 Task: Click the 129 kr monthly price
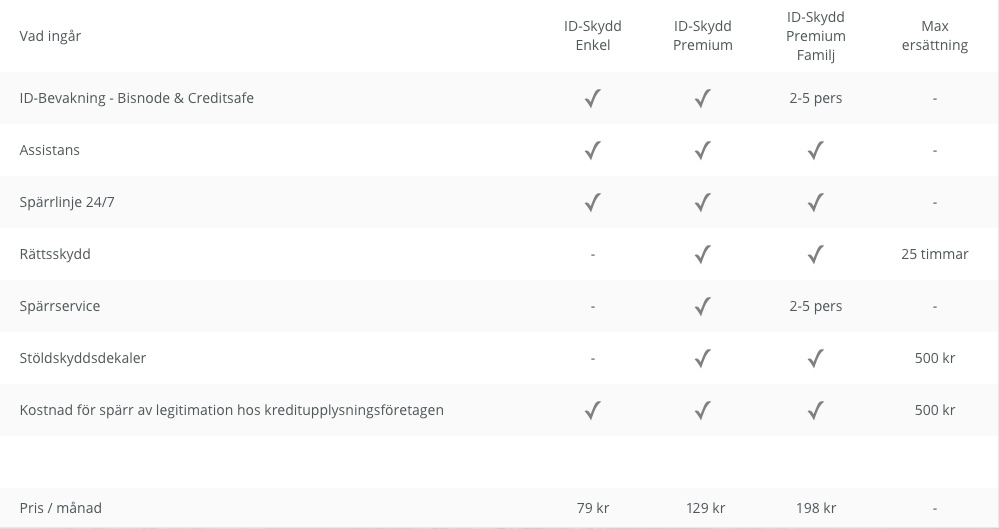click(x=705, y=508)
